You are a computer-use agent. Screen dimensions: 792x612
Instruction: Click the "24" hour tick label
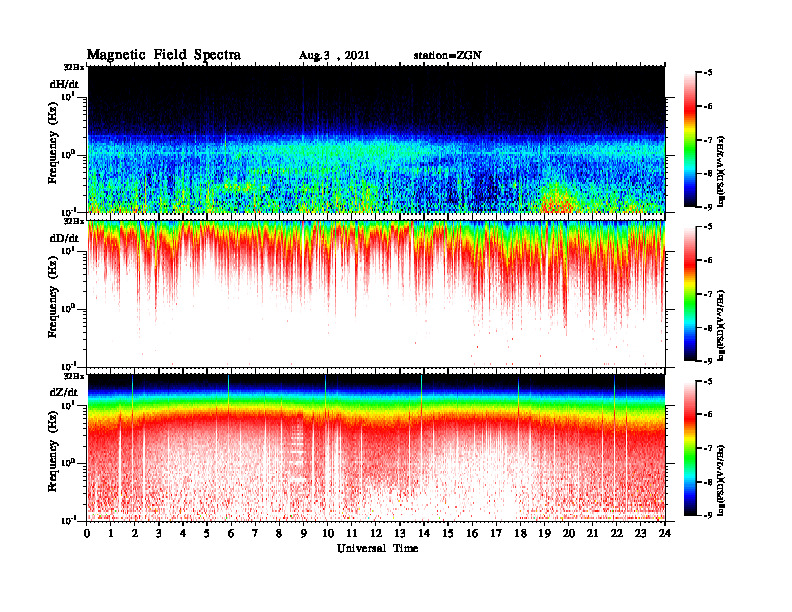[665, 533]
